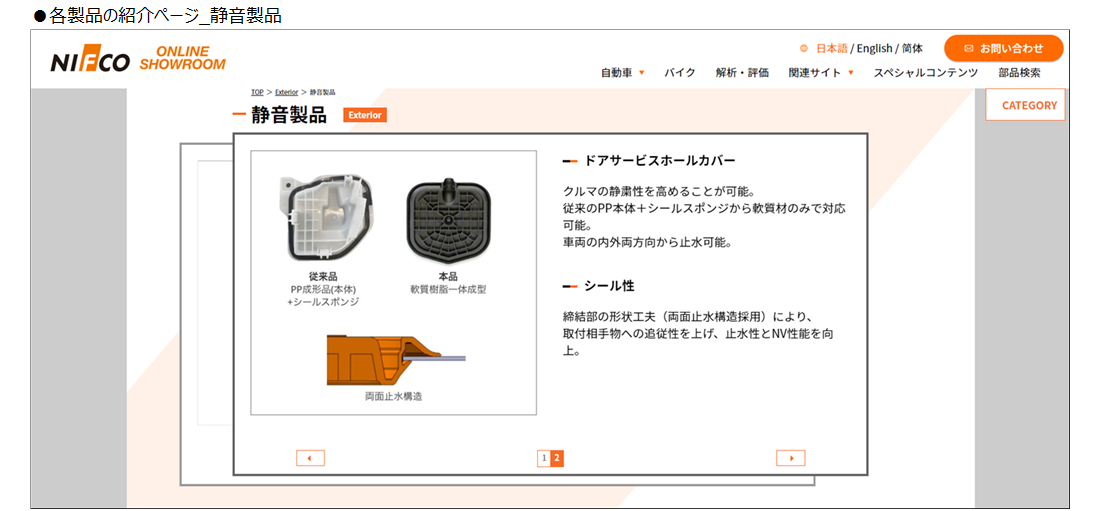Click the globe language icon
This screenshot has width=1103, height=511.
click(x=804, y=49)
